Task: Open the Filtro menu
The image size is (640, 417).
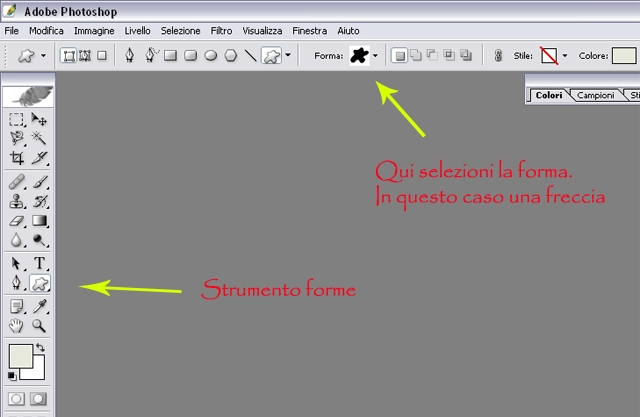Action: pyautogui.click(x=222, y=31)
